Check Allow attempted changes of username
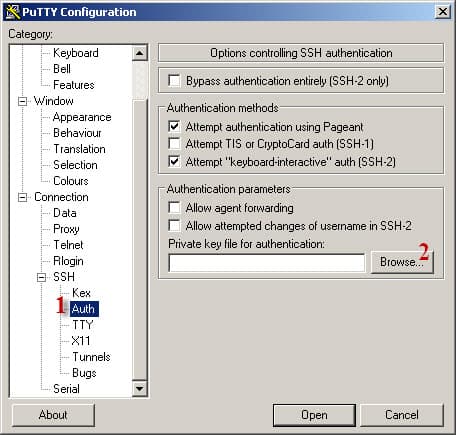 [x=174, y=226]
